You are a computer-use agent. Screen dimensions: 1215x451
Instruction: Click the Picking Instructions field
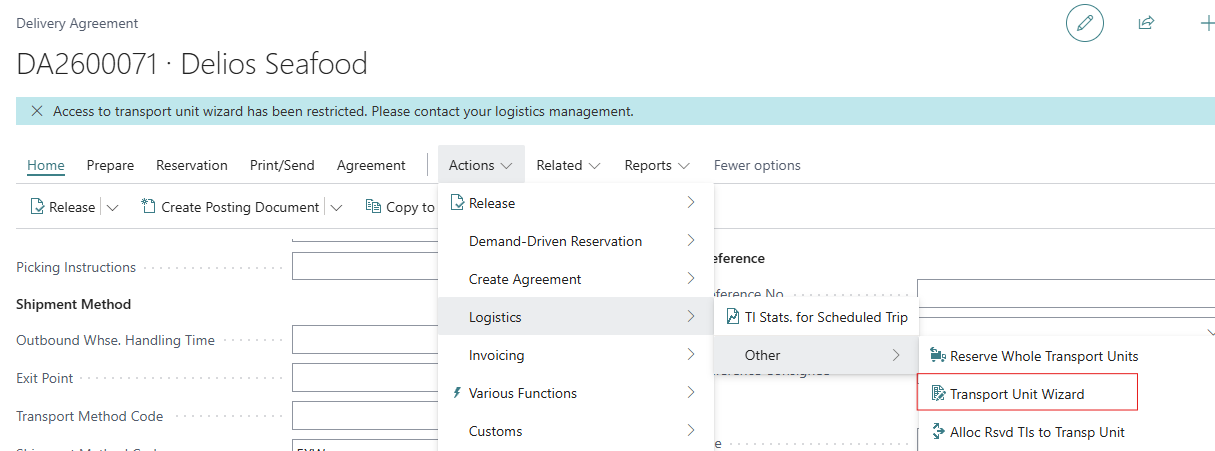coord(365,267)
